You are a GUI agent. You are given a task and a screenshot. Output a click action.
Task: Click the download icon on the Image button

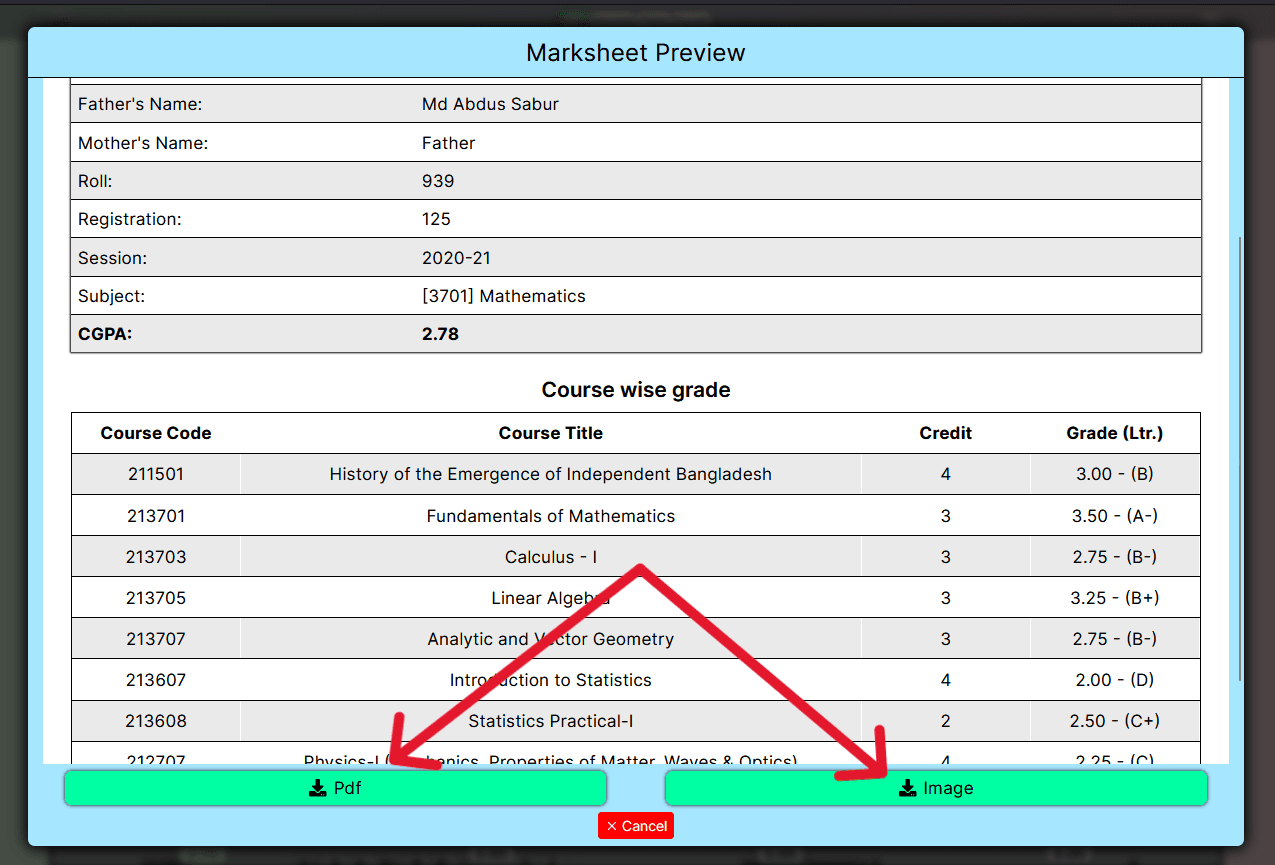[x=907, y=788]
